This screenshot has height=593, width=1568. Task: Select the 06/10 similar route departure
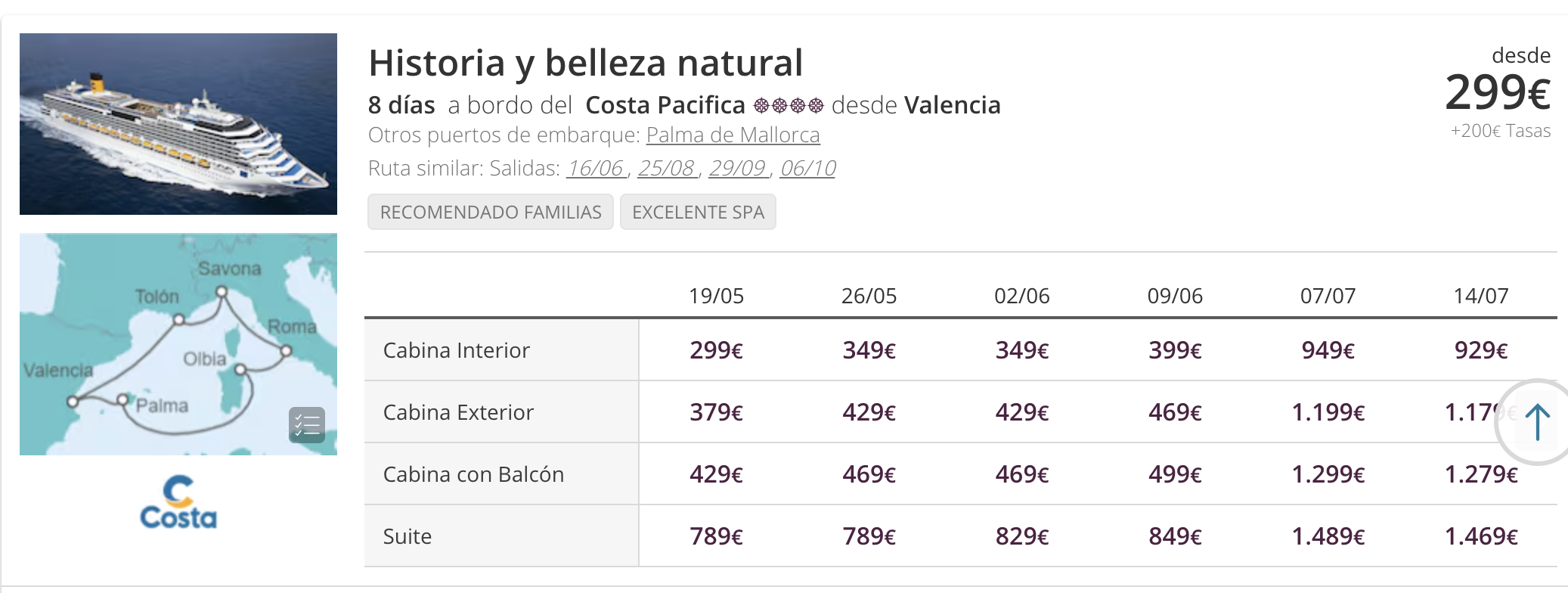coord(807,168)
